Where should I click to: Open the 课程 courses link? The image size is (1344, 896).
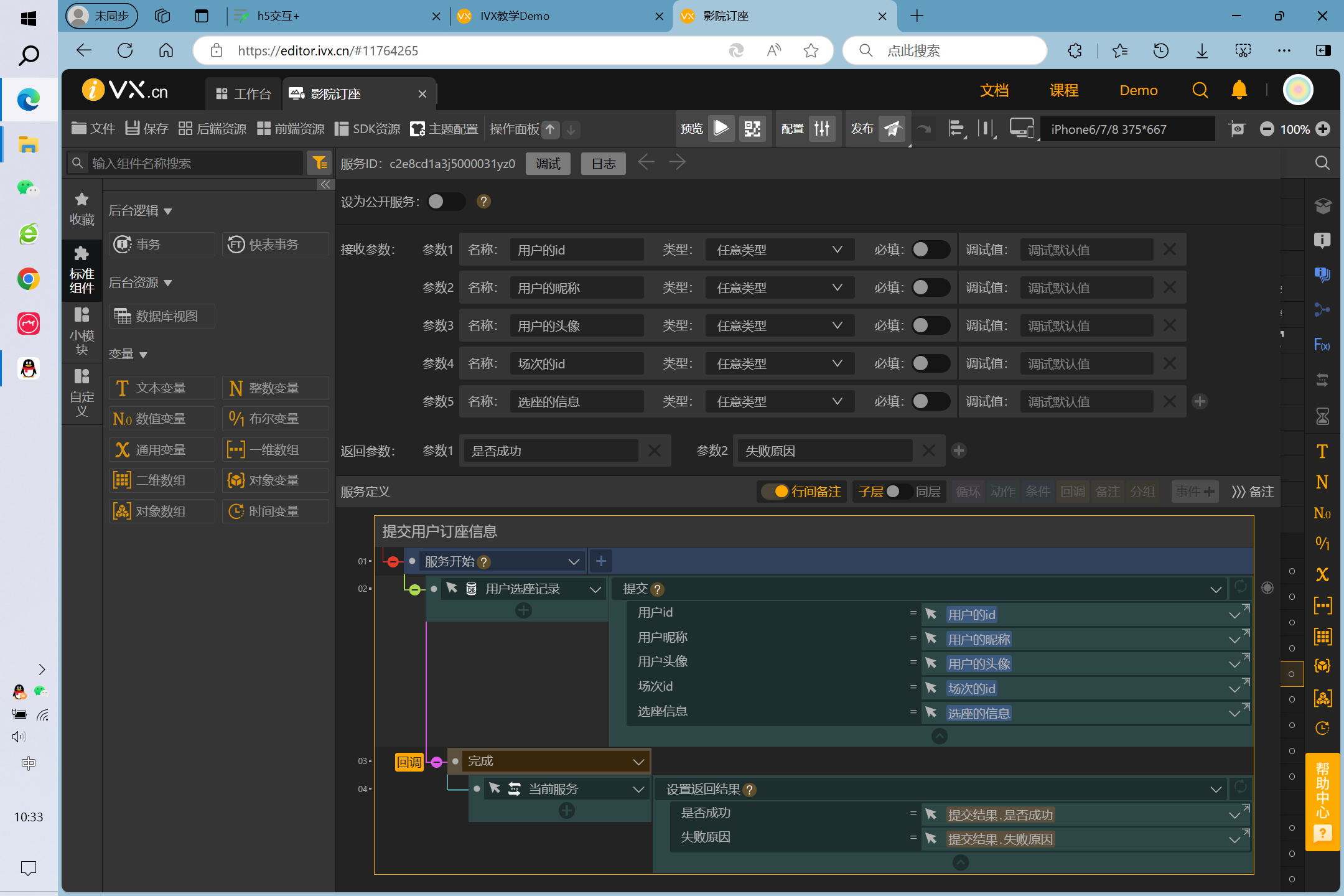1064,90
